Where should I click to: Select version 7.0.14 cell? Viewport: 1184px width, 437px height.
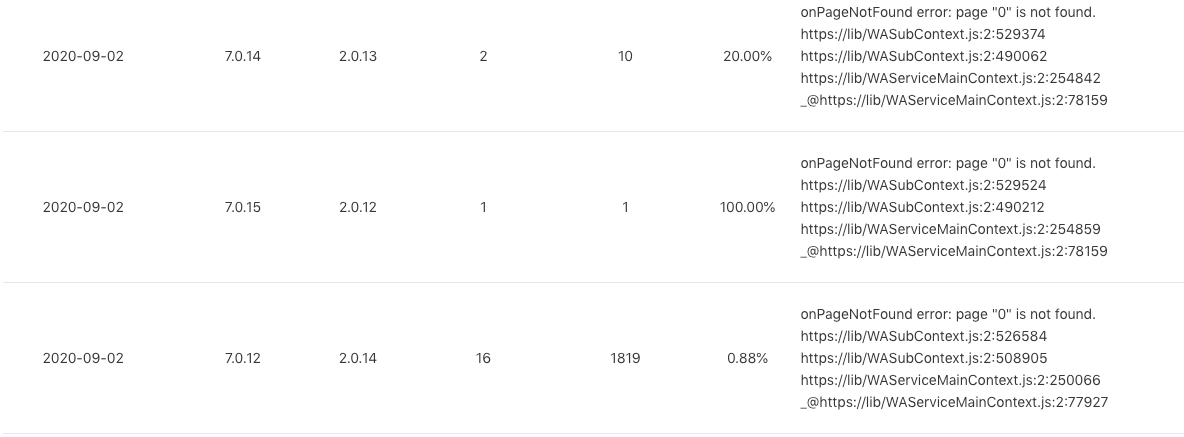[242, 57]
